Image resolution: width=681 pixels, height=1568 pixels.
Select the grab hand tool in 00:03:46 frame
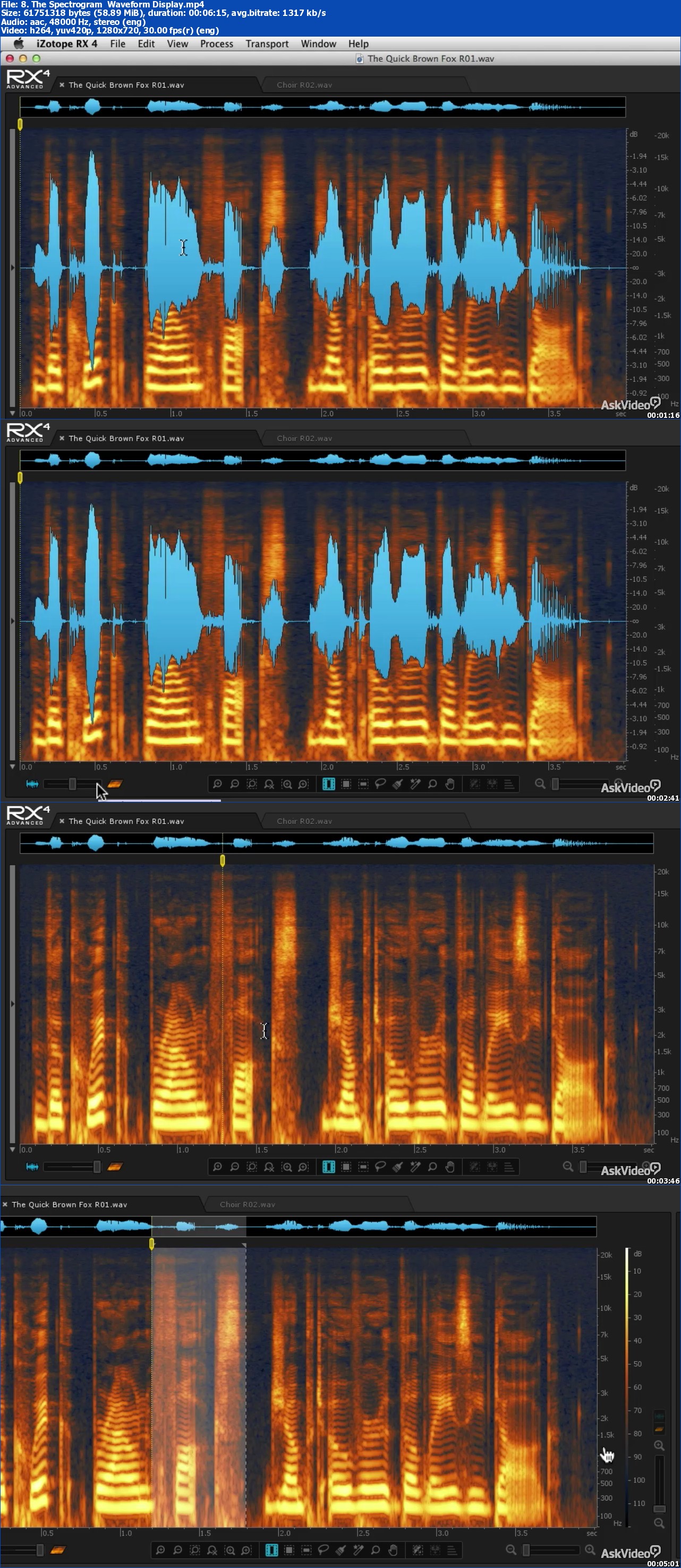tap(449, 1167)
